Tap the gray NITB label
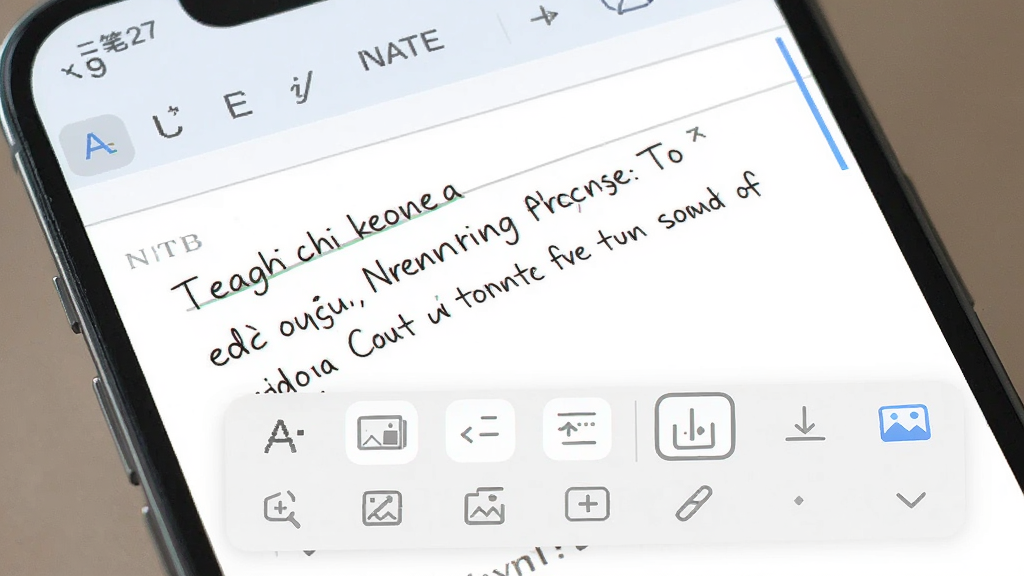This screenshot has width=1024, height=576. tap(164, 251)
